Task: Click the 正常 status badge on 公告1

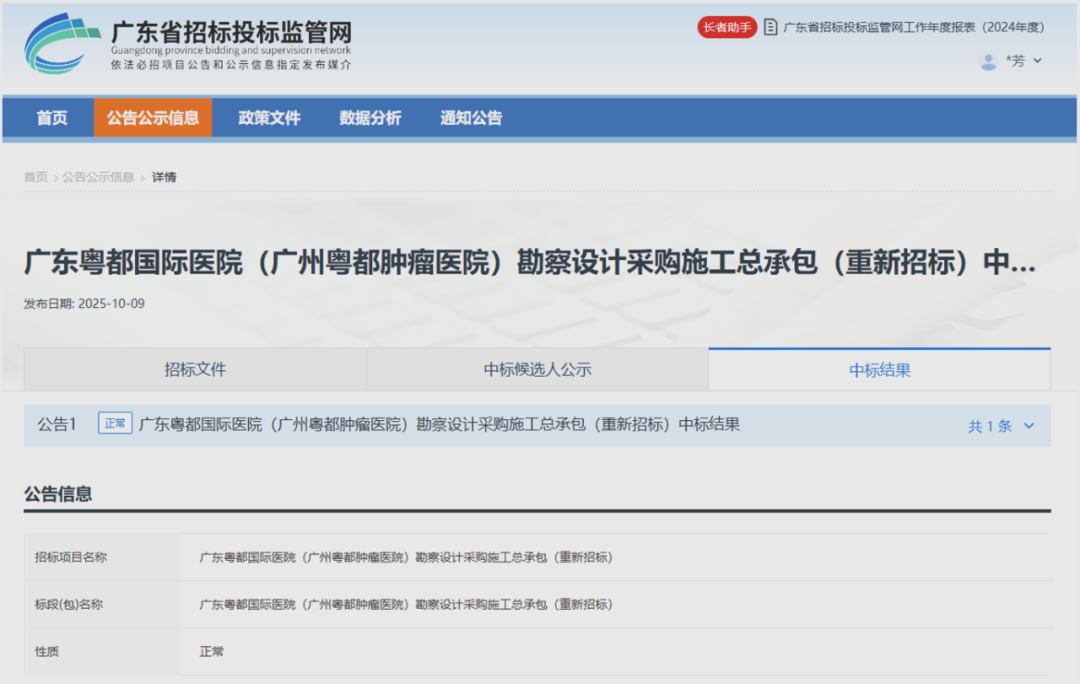Action: click(x=114, y=423)
